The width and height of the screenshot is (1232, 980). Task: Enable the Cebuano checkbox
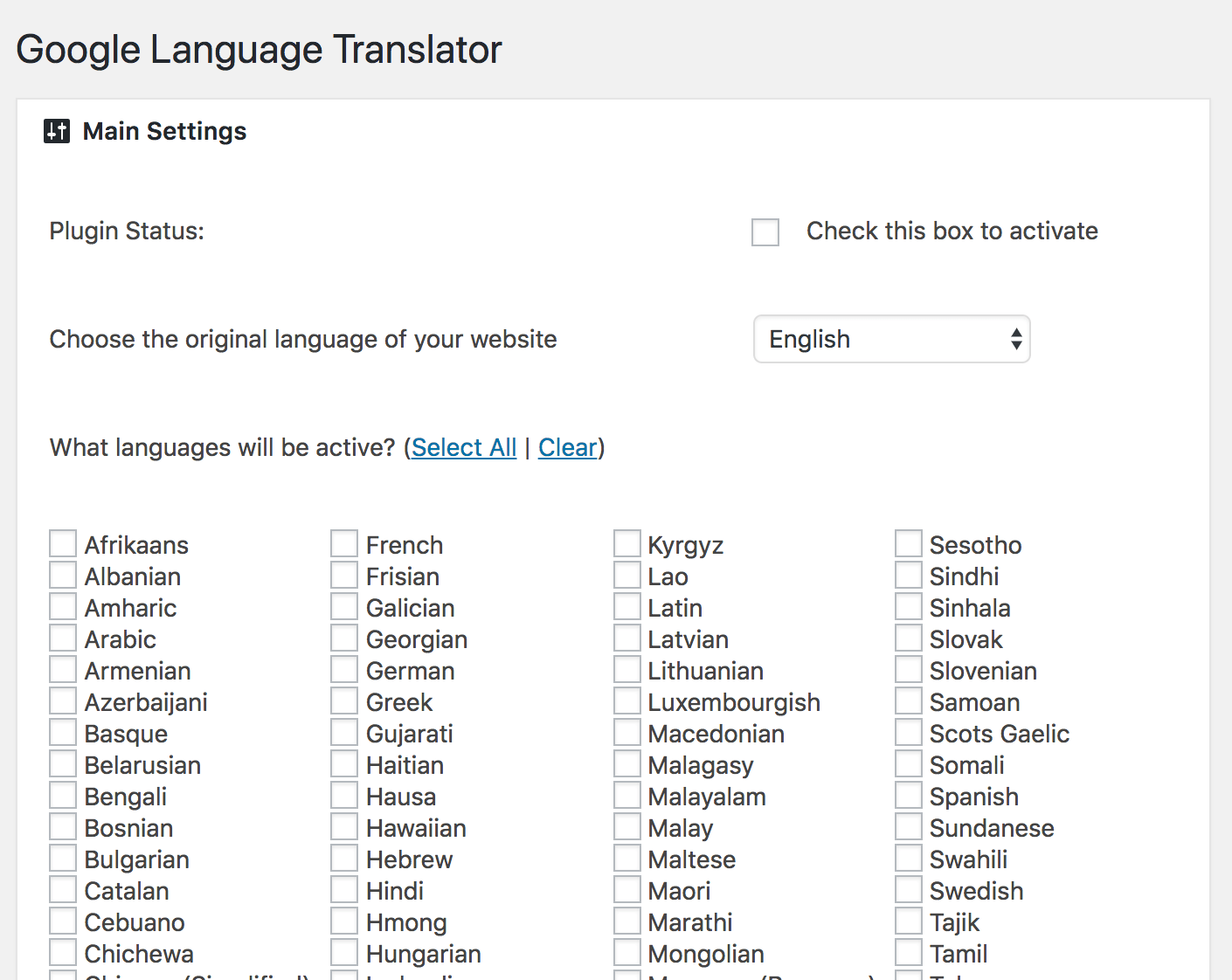coord(63,921)
